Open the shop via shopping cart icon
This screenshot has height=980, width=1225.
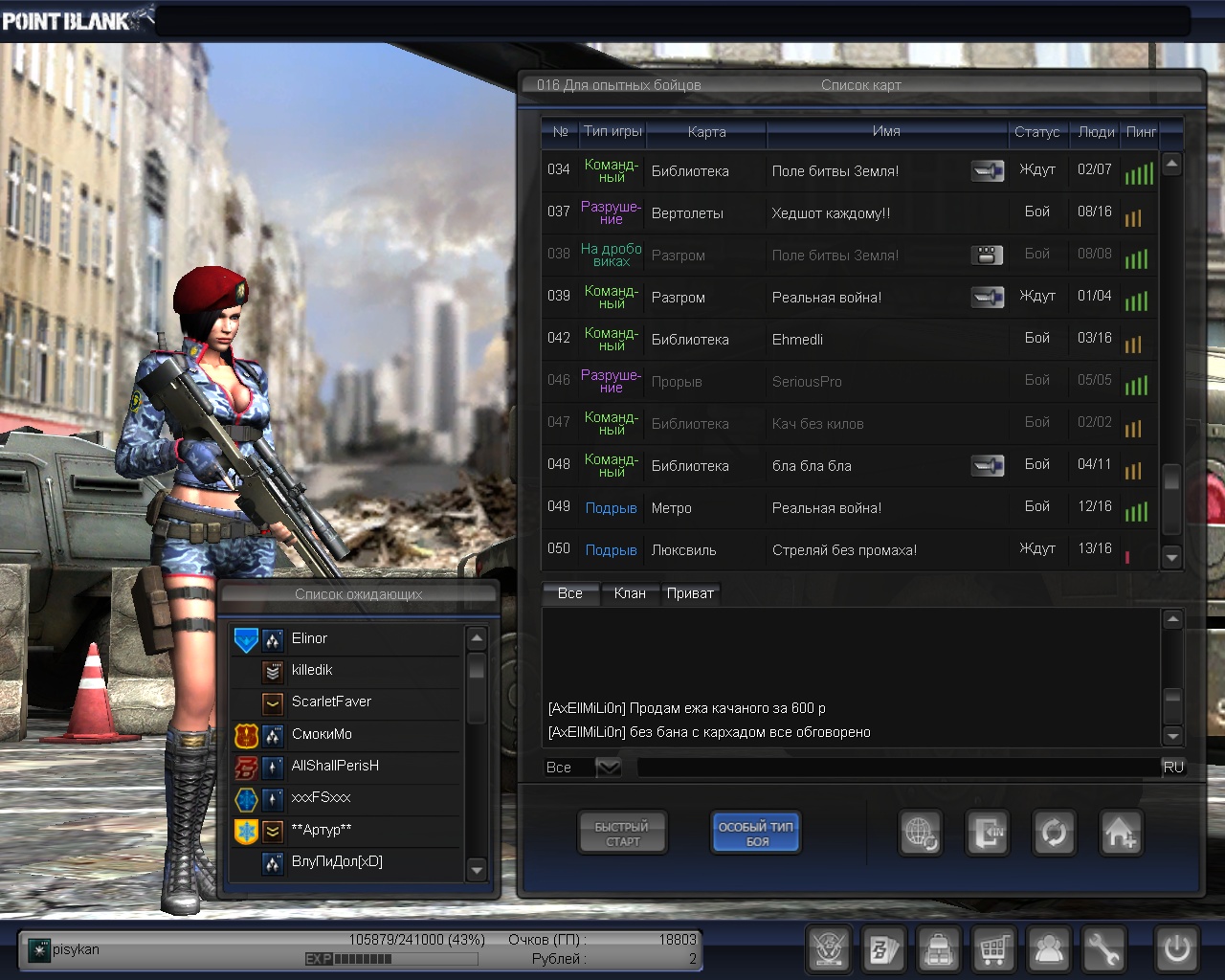(993, 949)
